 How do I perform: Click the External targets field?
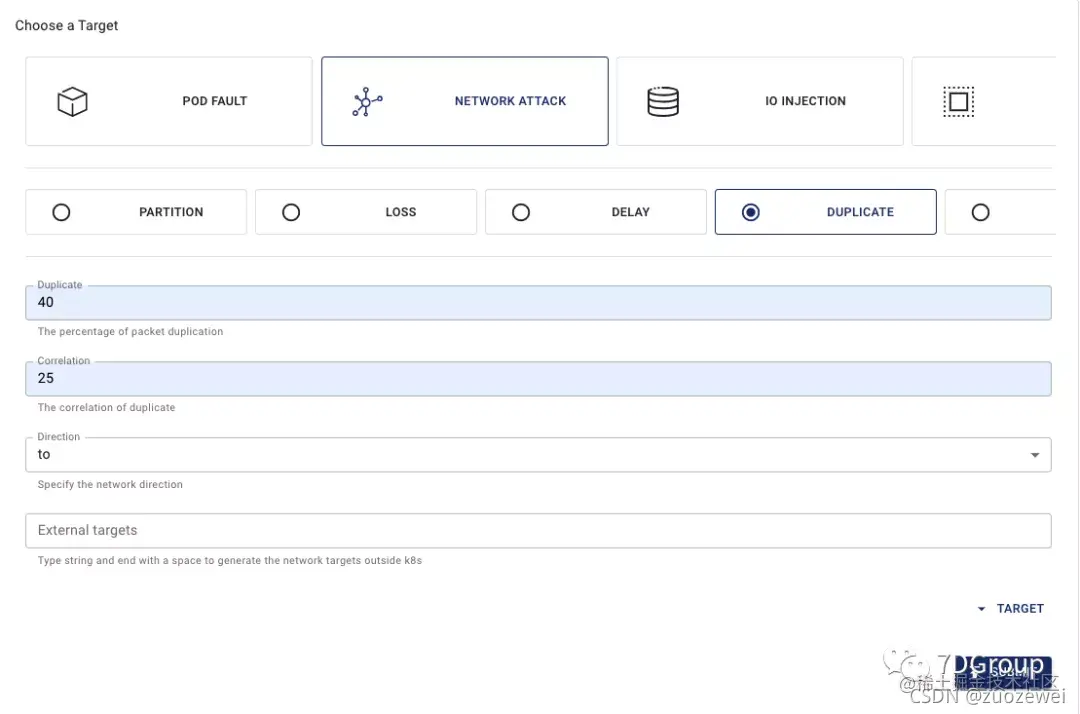pos(539,531)
